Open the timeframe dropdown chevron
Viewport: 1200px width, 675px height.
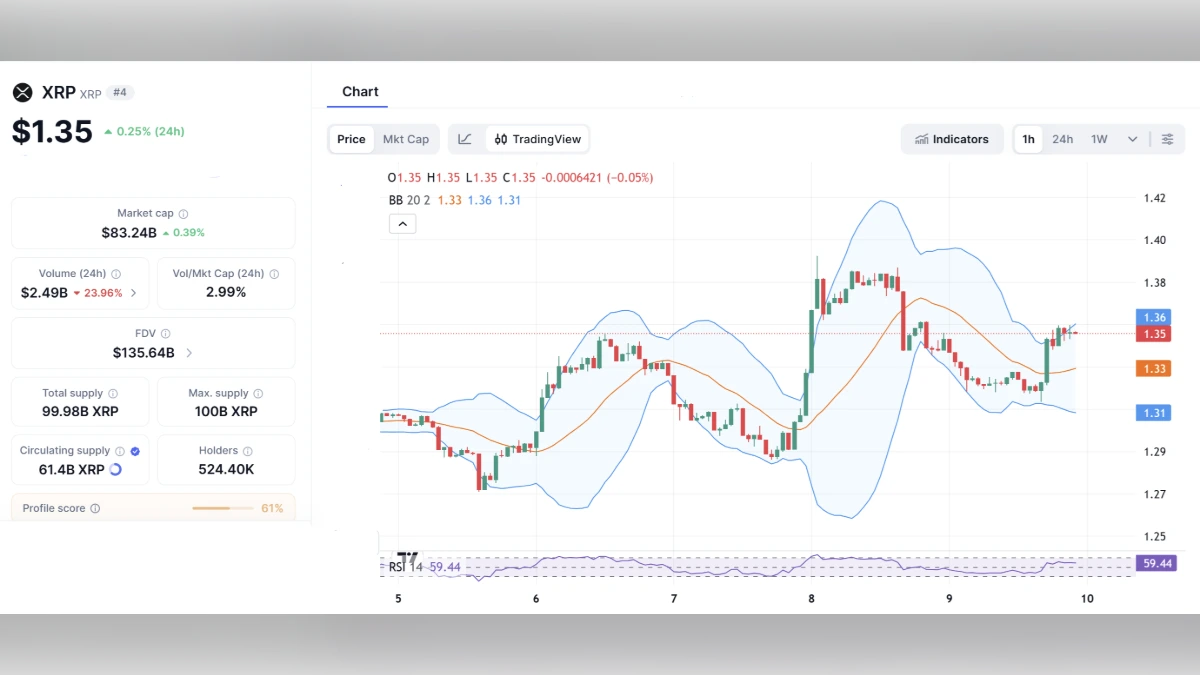click(1133, 139)
